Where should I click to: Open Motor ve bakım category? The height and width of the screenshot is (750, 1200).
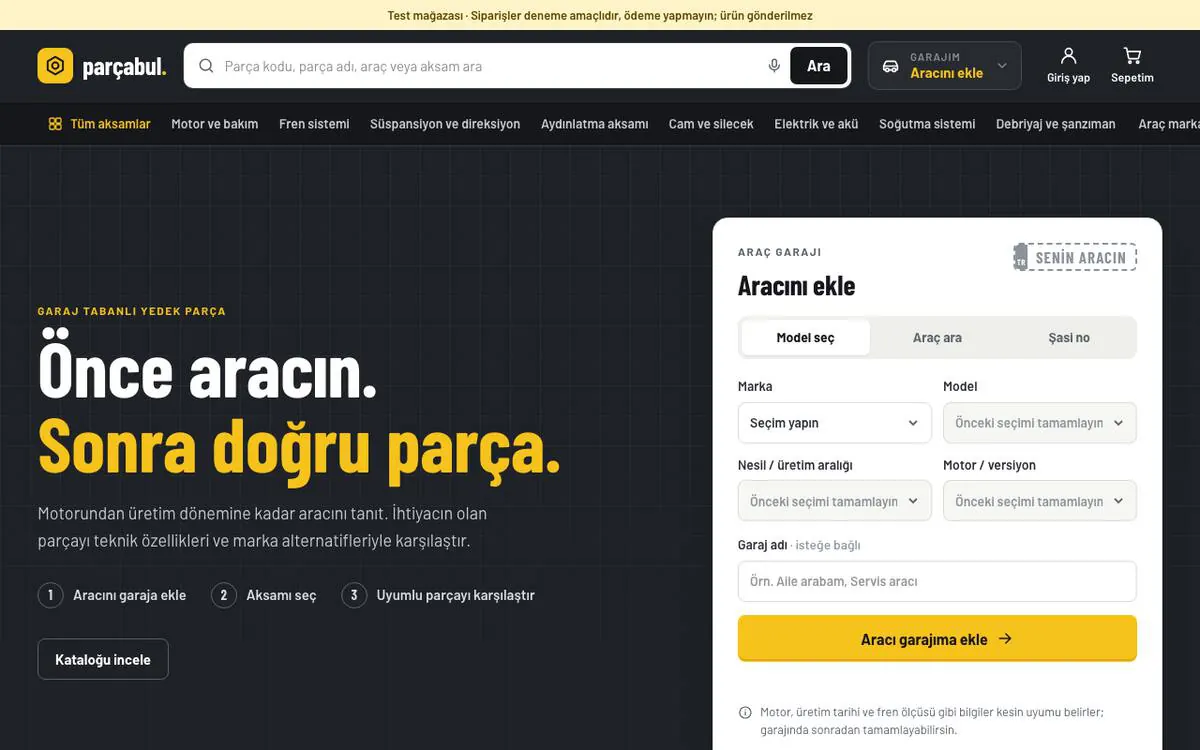click(215, 124)
